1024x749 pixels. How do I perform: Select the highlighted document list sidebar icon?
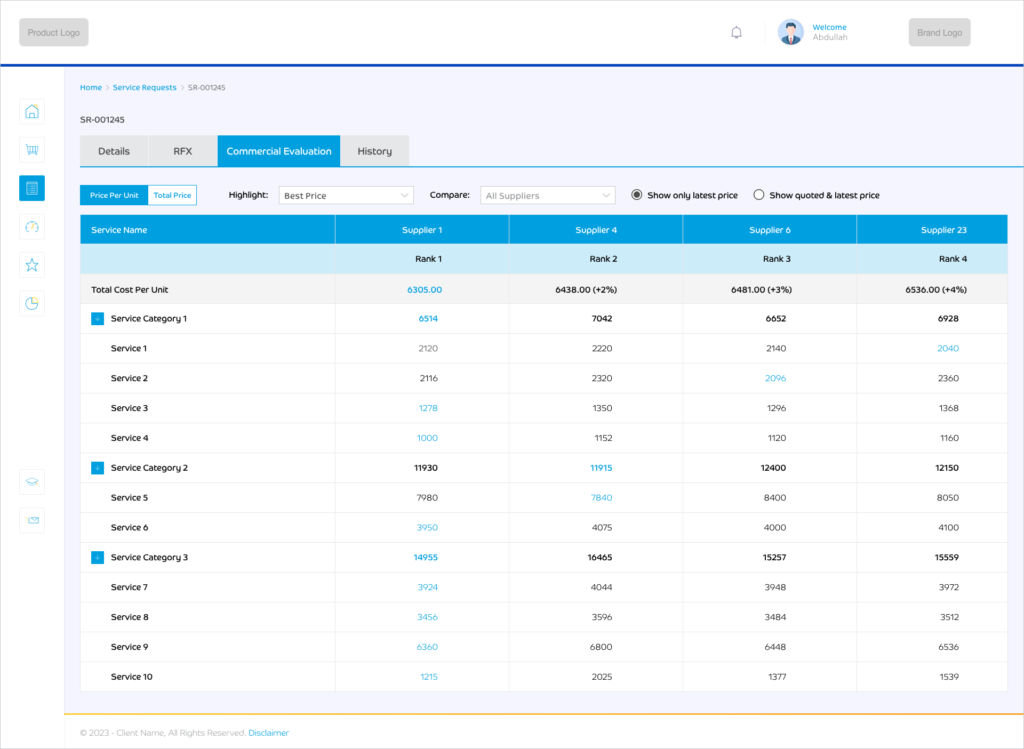[32, 188]
